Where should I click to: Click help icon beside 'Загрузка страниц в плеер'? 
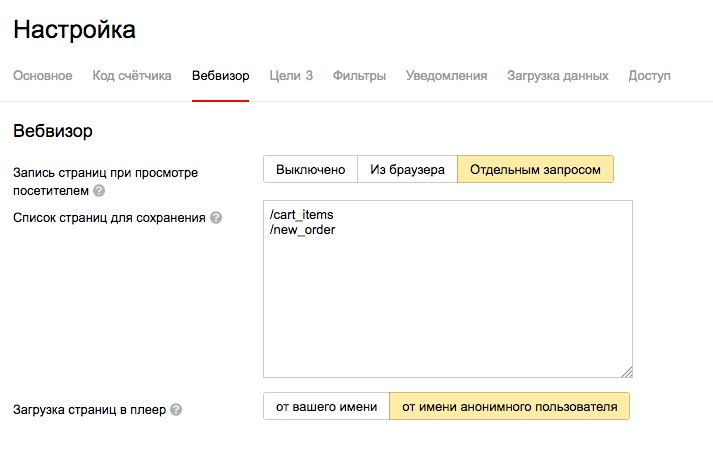(x=176, y=410)
